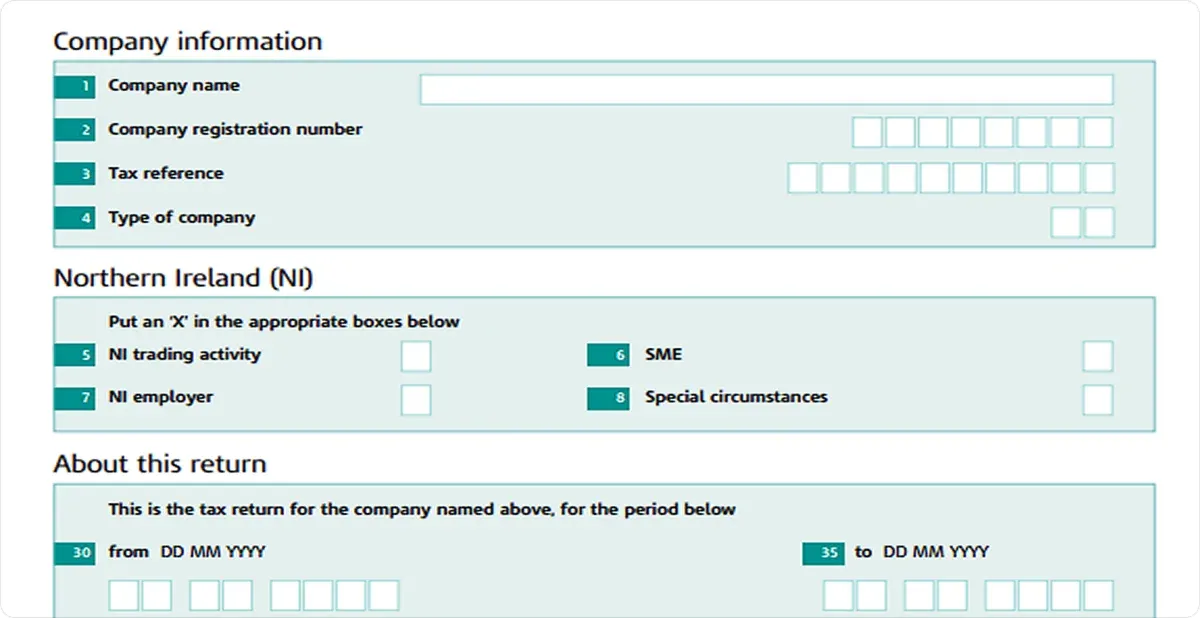Image resolution: width=1200 pixels, height=618 pixels.
Task: Click the Company name text field
Action: click(766, 89)
